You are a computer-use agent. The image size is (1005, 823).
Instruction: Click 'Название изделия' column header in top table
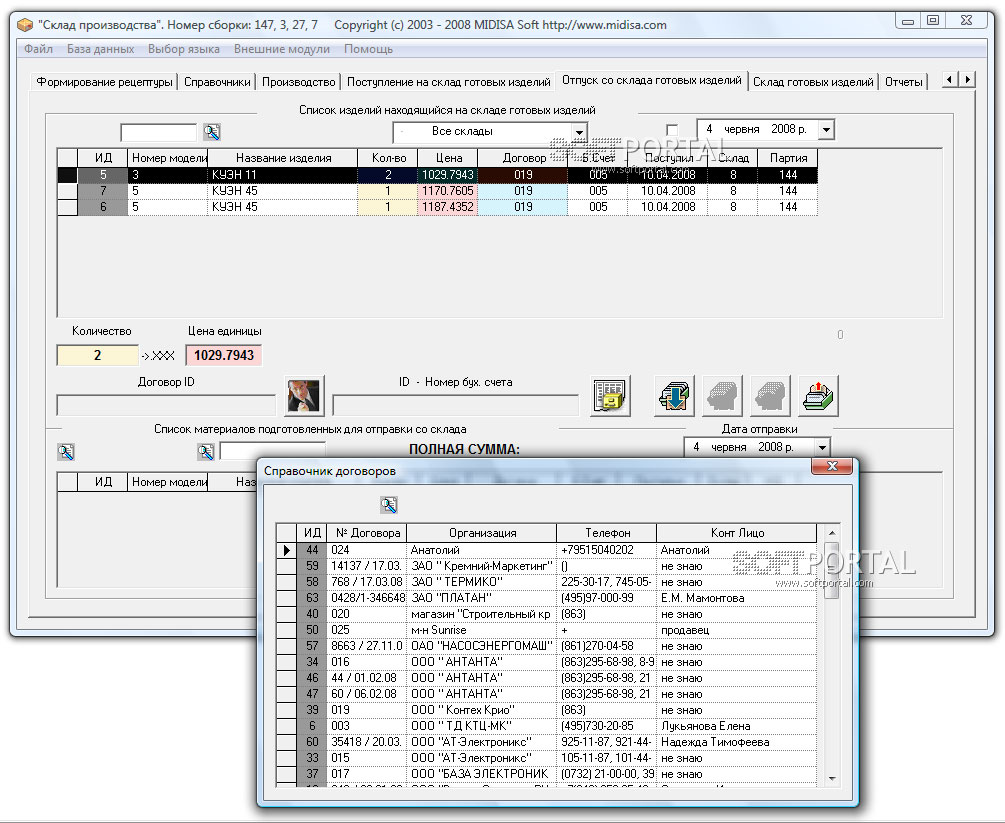pyautogui.click(x=283, y=158)
